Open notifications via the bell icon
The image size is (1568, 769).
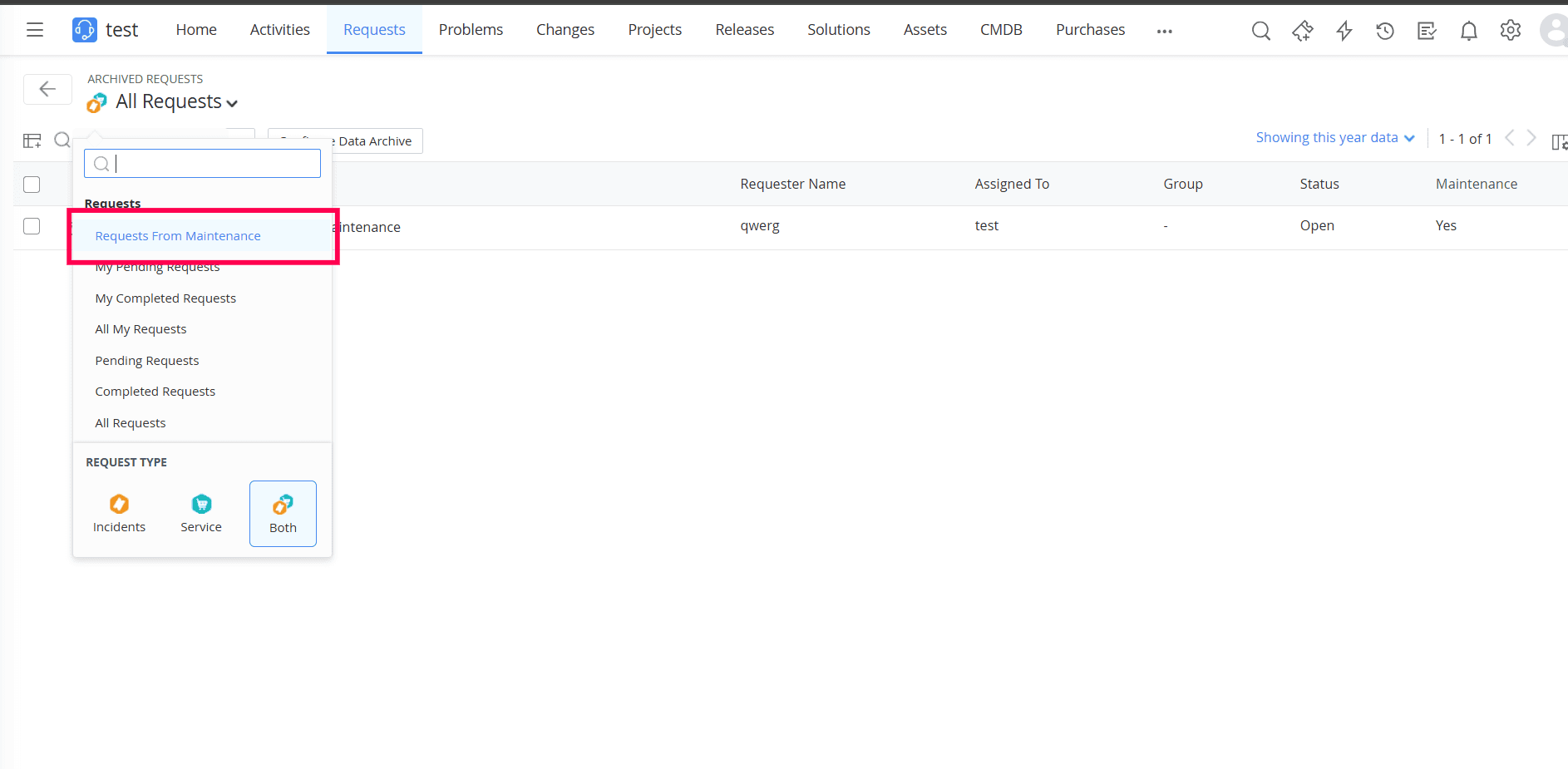click(1468, 31)
